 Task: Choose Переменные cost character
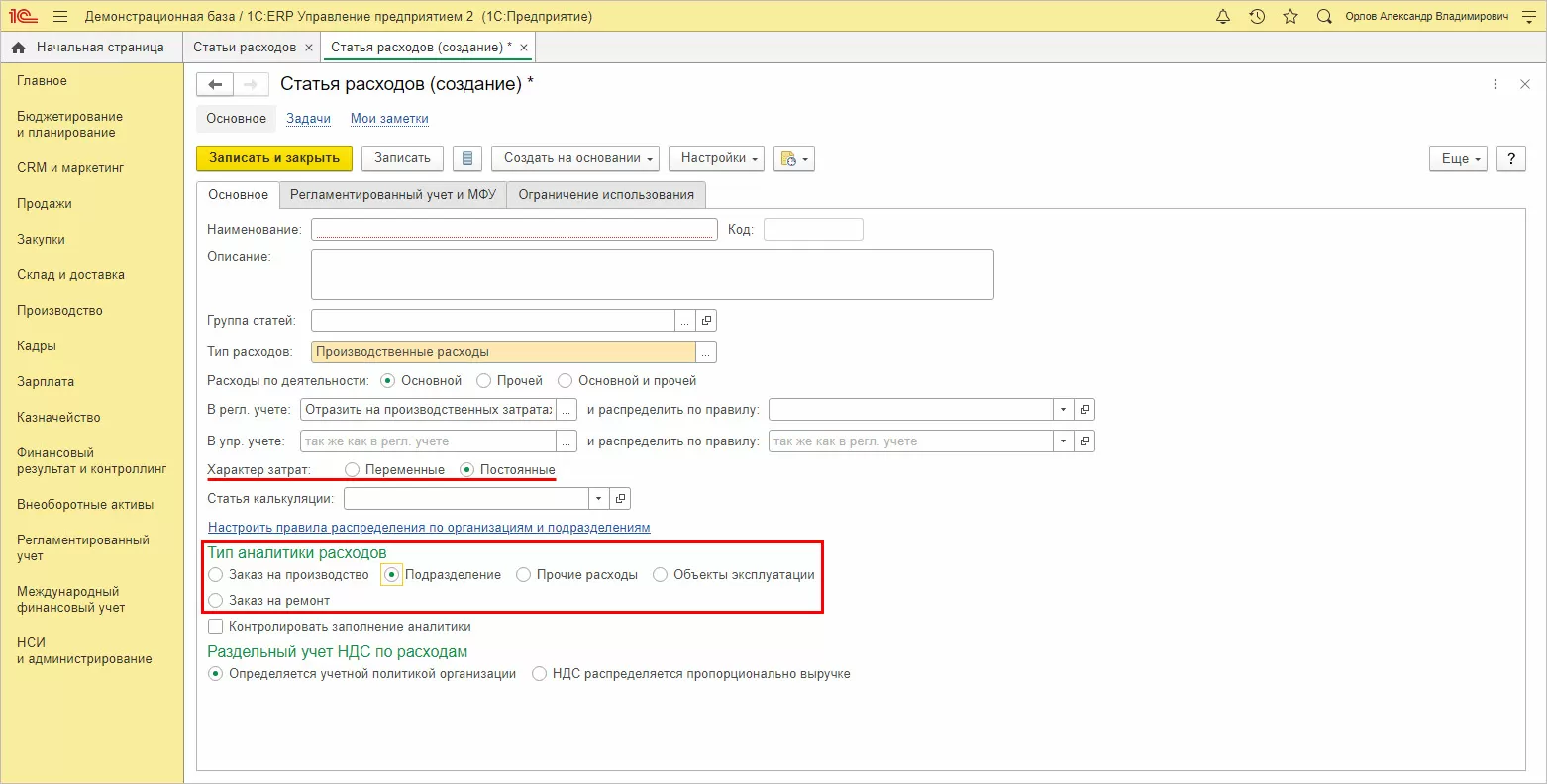[352, 470]
